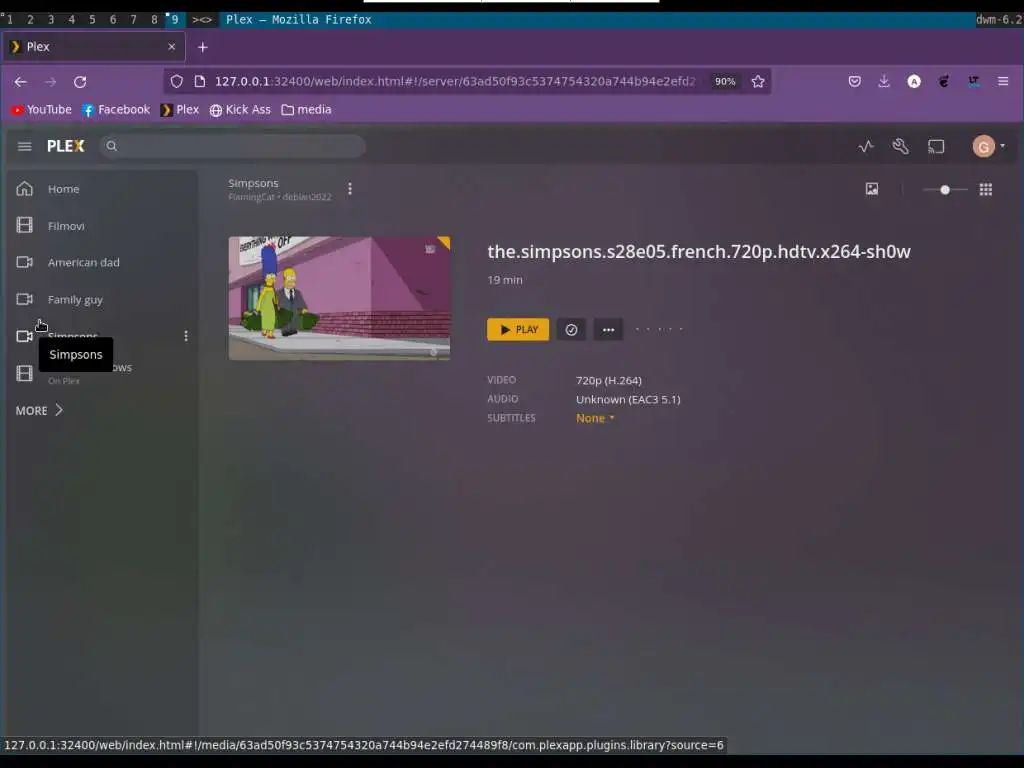The width and height of the screenshot is (1024, 768).
Task: Bookmark this page with the star
Action: [x=758, y=82]
